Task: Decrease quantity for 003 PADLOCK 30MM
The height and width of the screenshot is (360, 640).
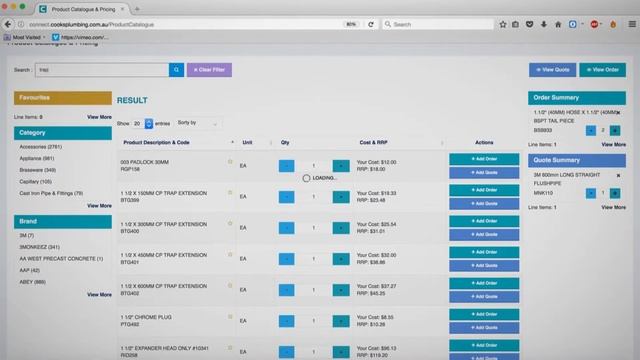Action: tap(287, 166)
